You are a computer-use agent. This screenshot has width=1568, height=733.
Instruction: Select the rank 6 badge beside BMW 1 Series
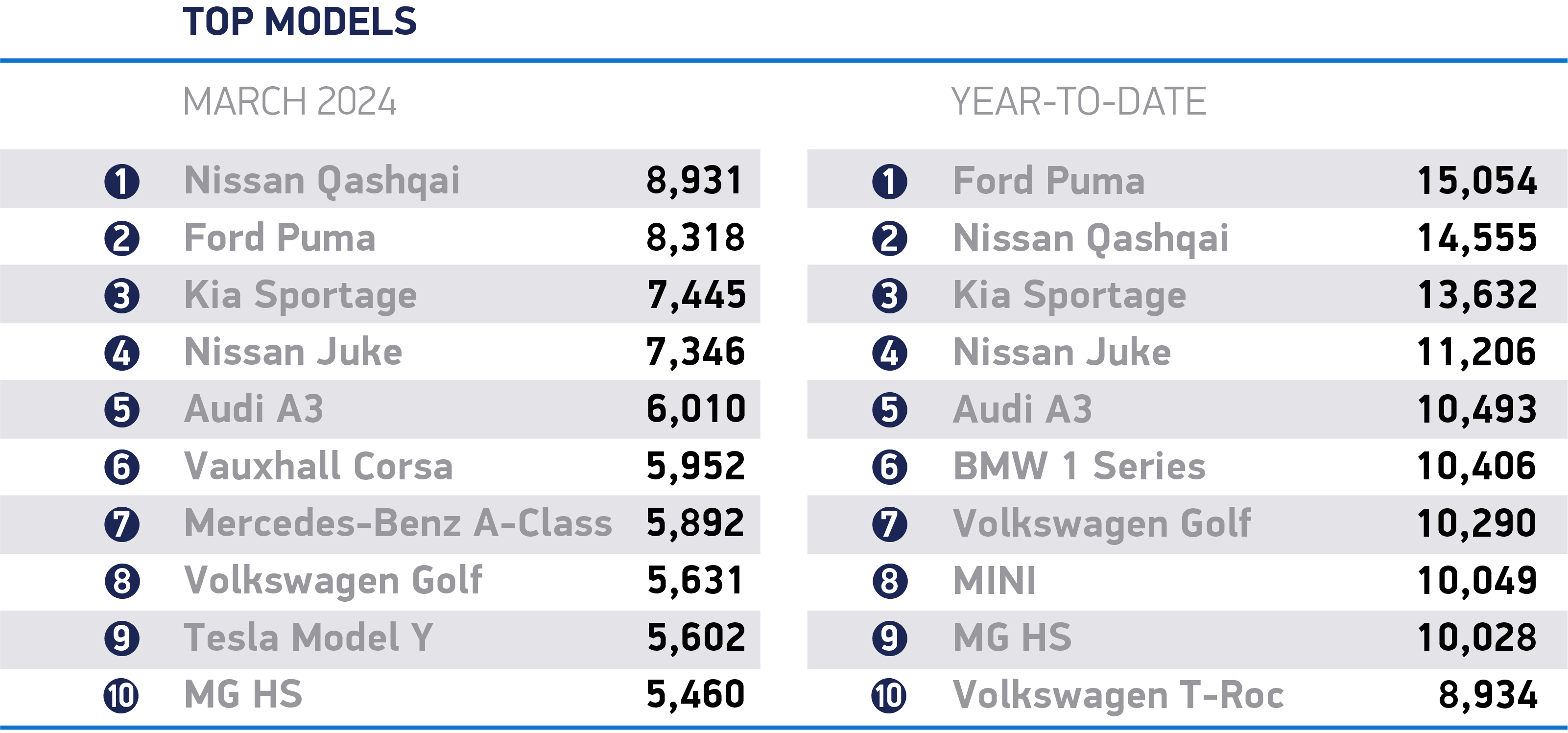click(x=889, y=467)
